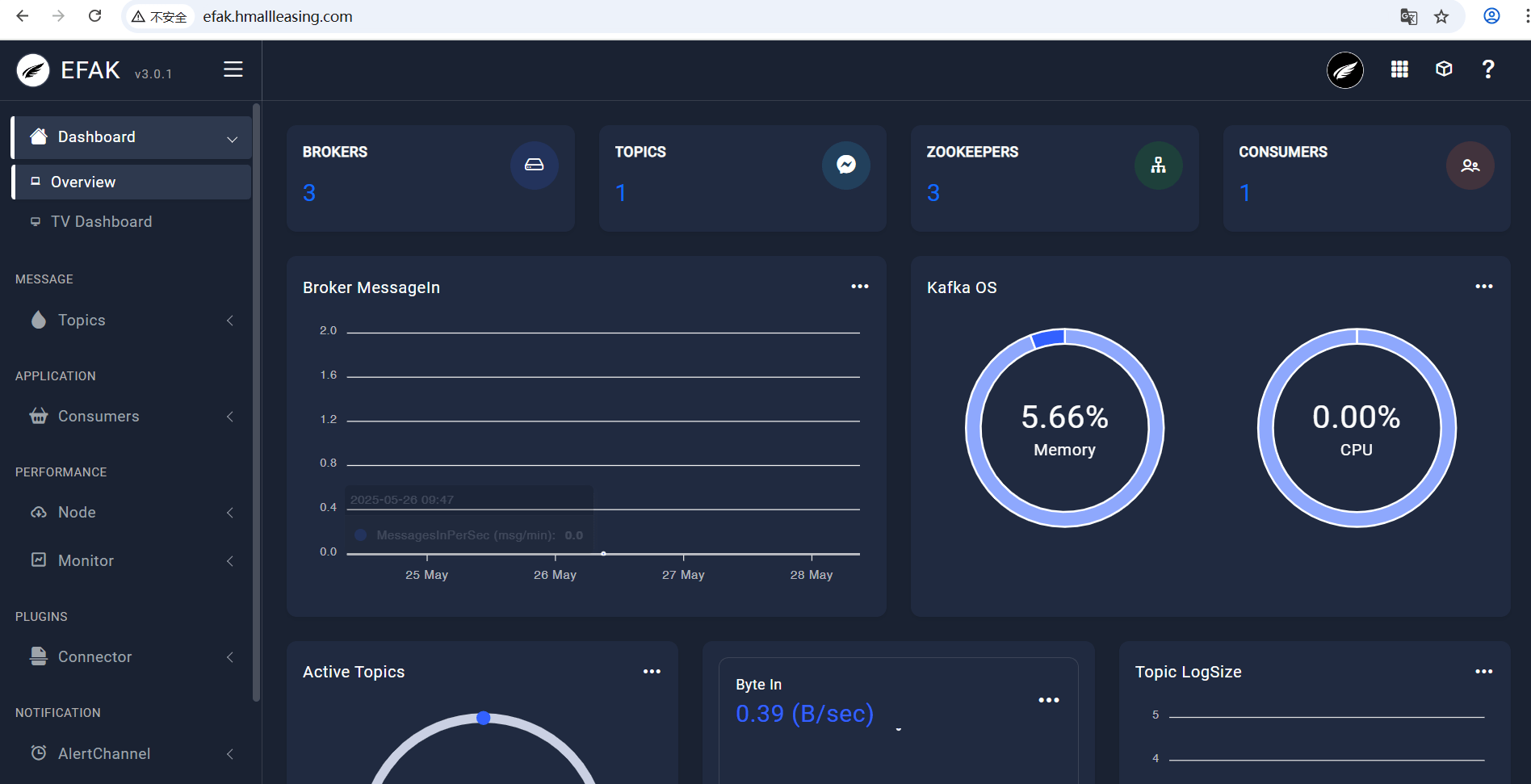Open the Kafka OS panel options menu
This screenshot has width=1531, height=784.
pos(1483,287)
